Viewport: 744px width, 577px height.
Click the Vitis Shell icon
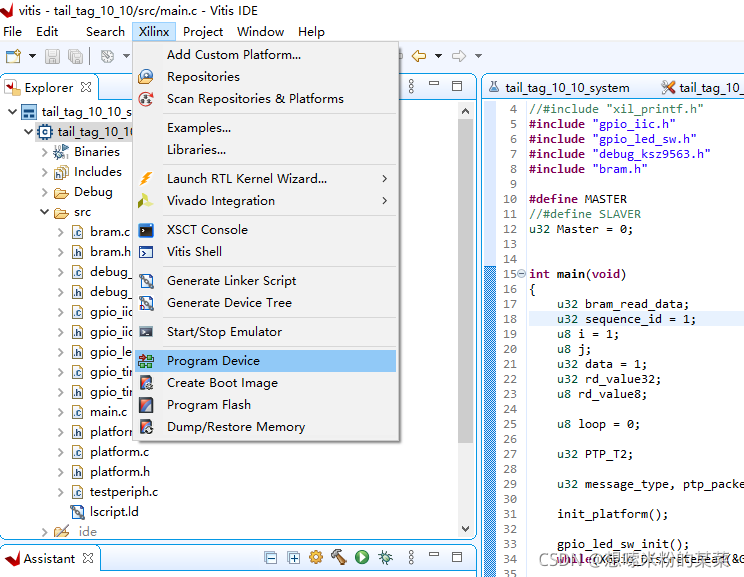tap(146, 252)
